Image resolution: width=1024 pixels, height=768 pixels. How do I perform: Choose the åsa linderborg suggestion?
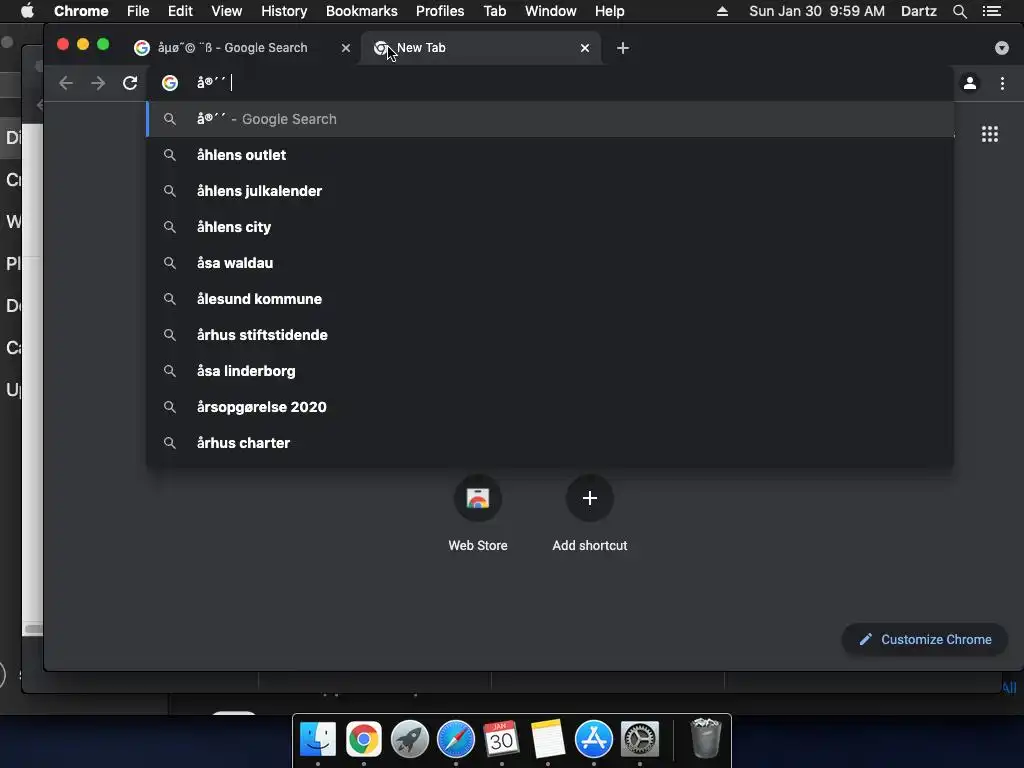pos(550,370)
